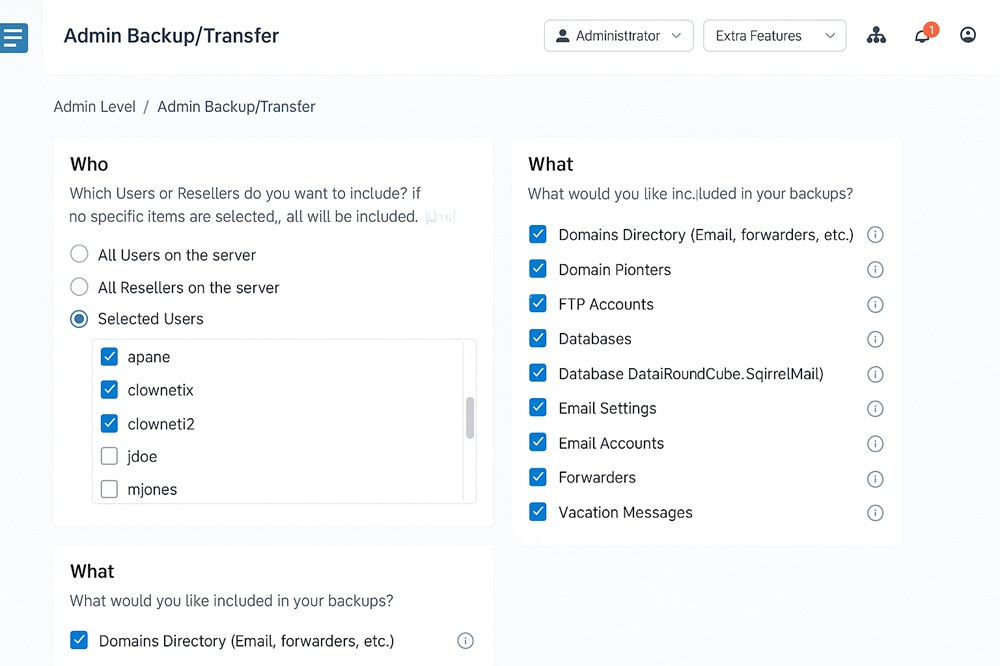Uncheck Email Settings in backup options
The height and width of the screenshot is (666, 1000).
[x=538, y=408]
